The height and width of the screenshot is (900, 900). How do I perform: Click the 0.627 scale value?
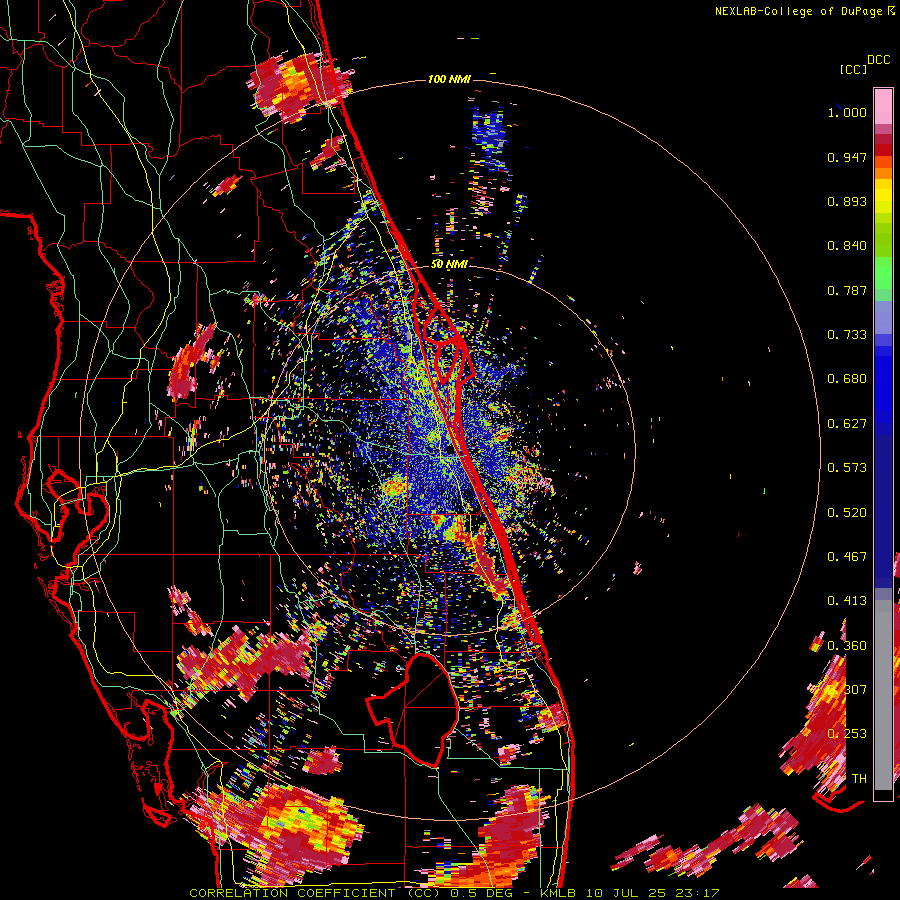click(847, 424)
